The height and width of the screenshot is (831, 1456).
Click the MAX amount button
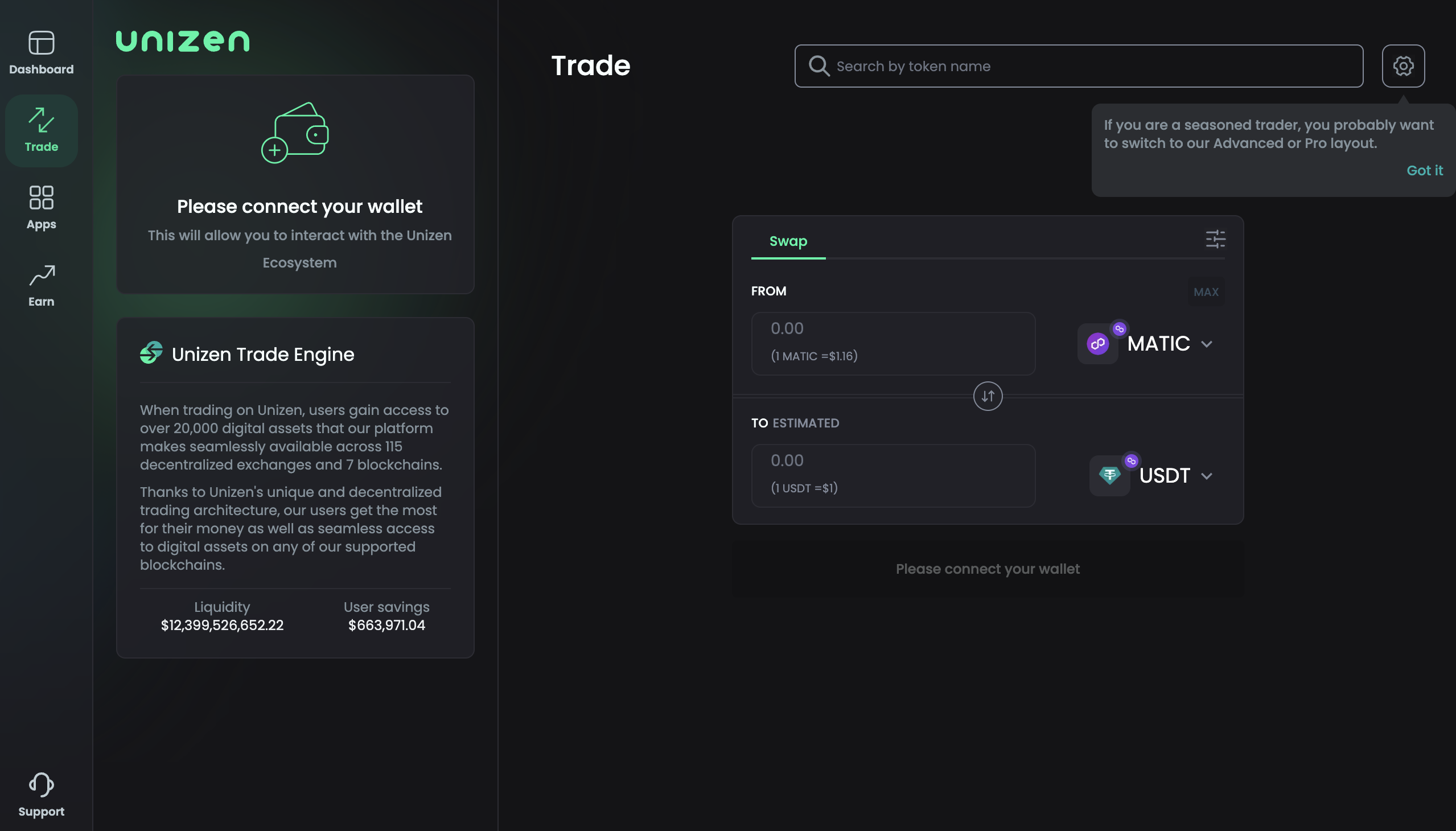(1206, 291)
